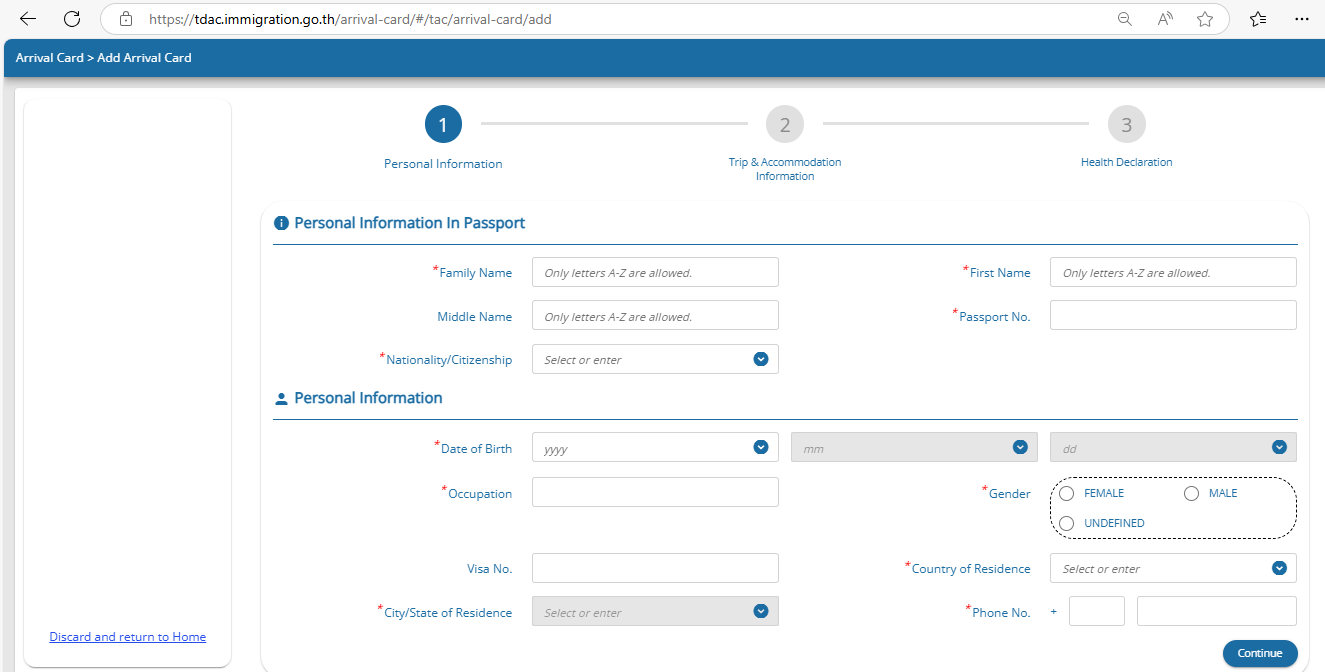
Task: Open the Favorites list icon
Action: pyautogui.click(x=1258, y=19)
